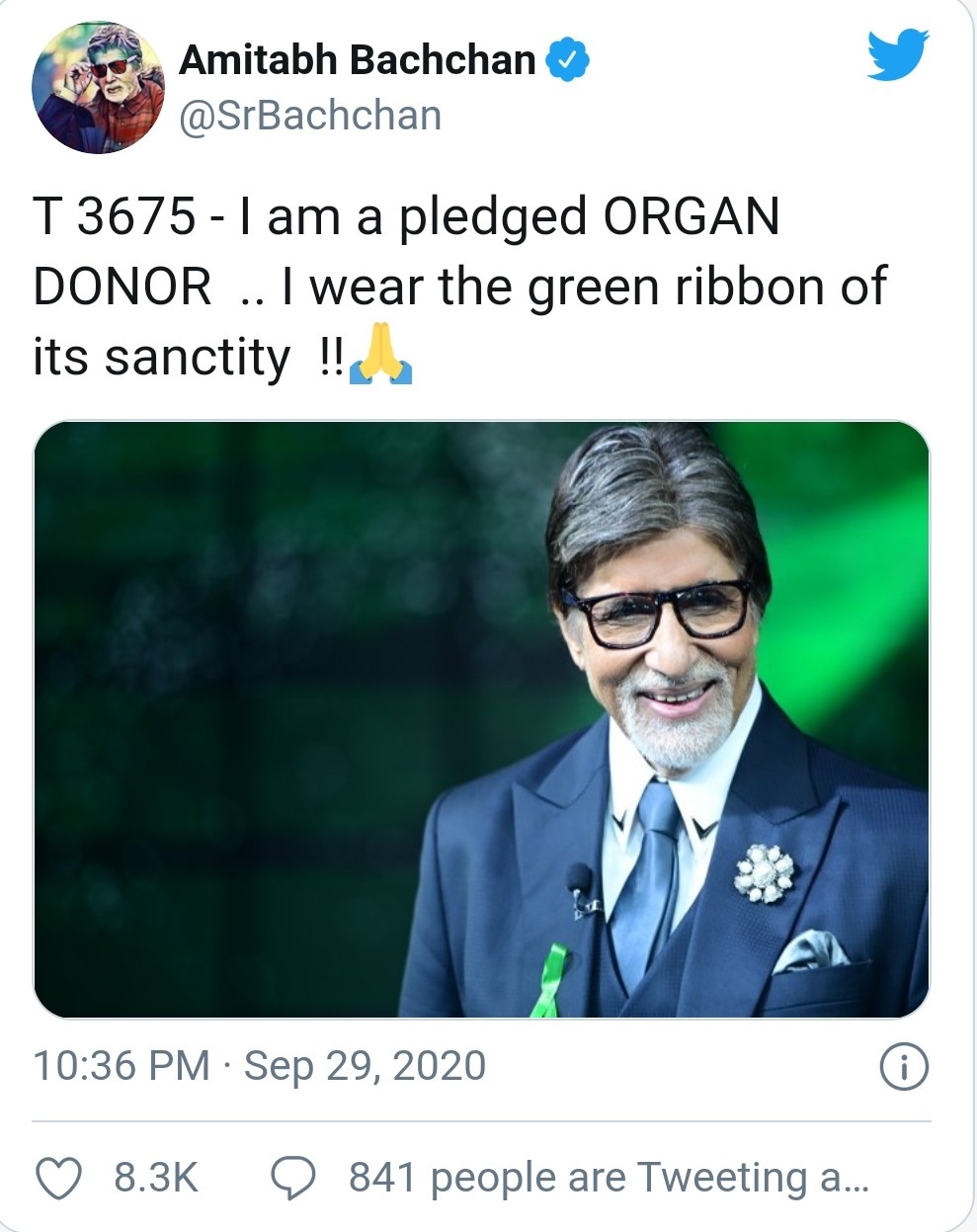Click the blue verified badge
The height and width of the screenshot is (1232, 977).
pyautogui.click(x=568, y=60)
